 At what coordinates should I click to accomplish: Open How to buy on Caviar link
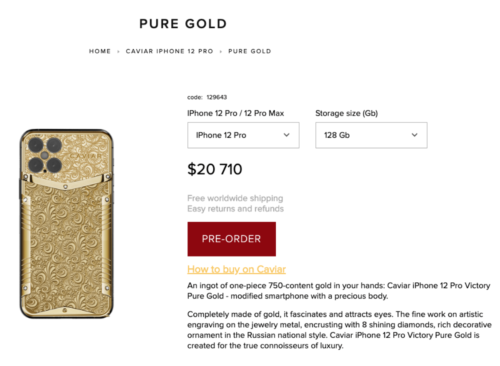[237, 269]
